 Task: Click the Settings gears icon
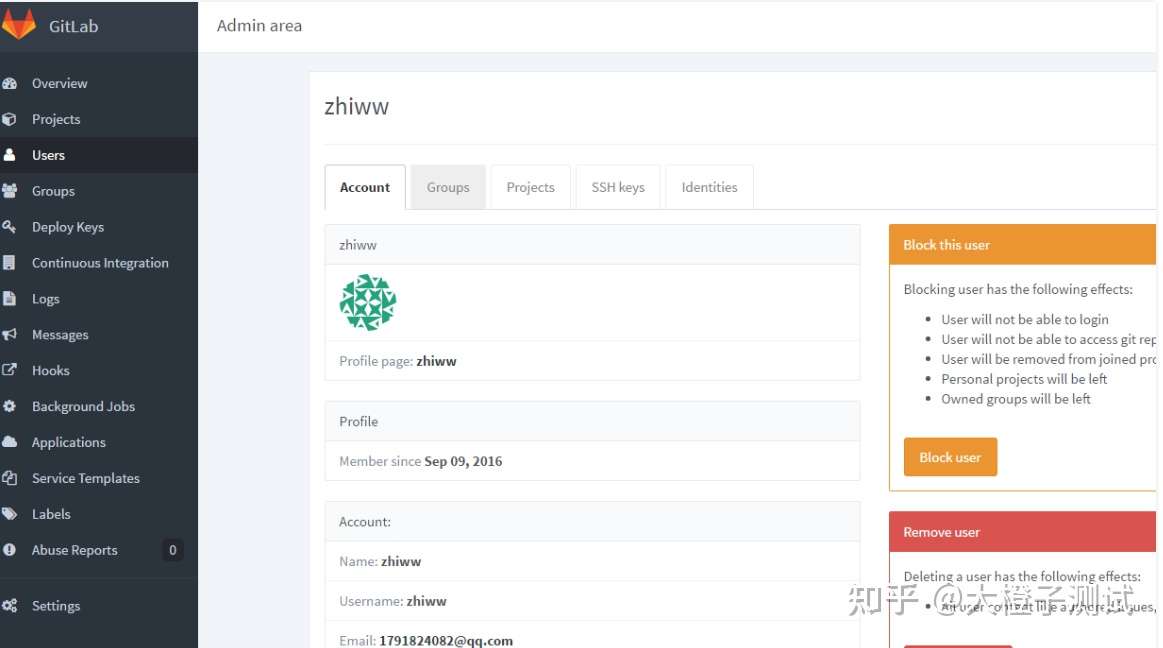coord(10,606)
